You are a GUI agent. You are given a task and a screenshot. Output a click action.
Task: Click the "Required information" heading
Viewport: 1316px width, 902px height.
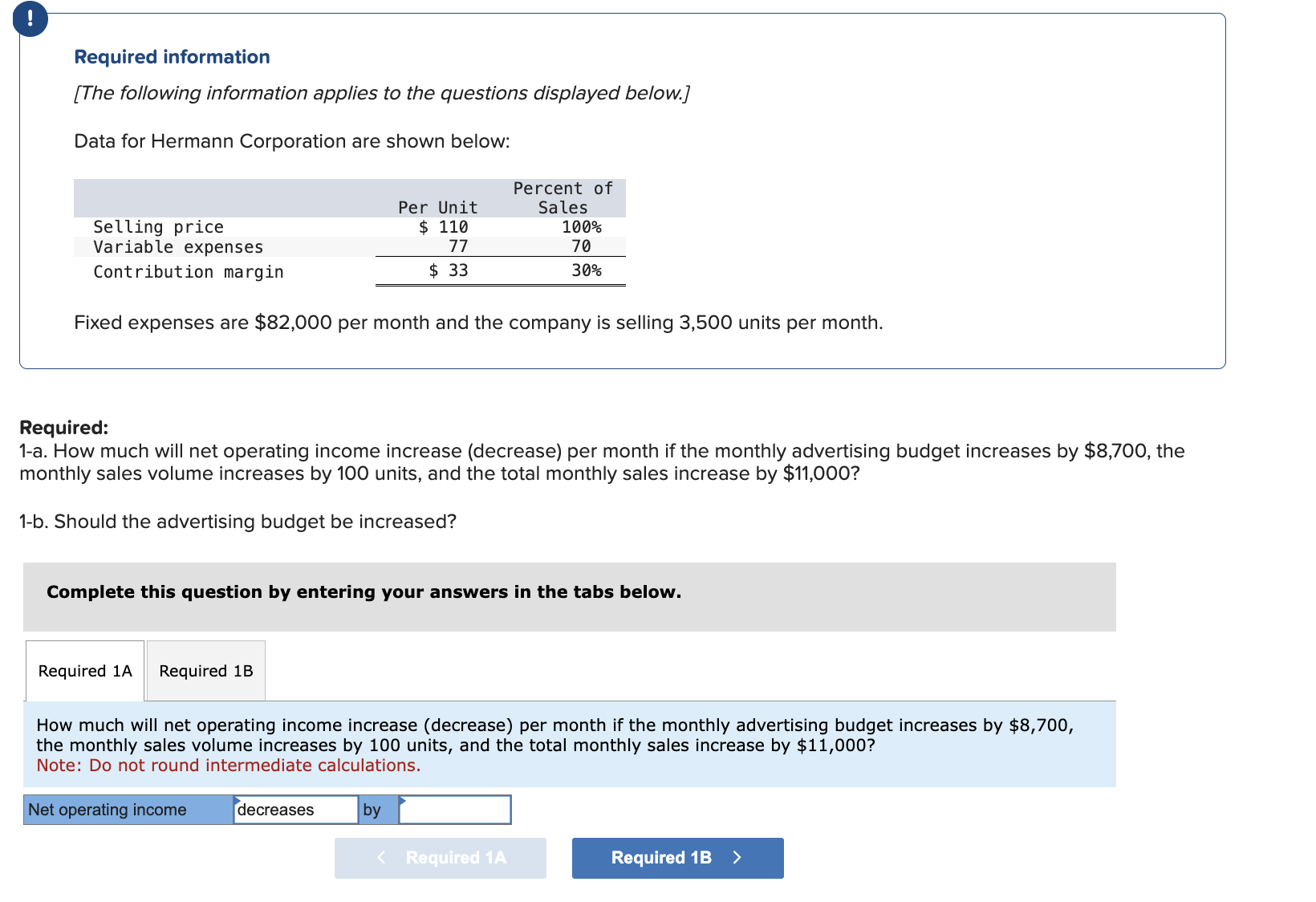pos(171,56)
